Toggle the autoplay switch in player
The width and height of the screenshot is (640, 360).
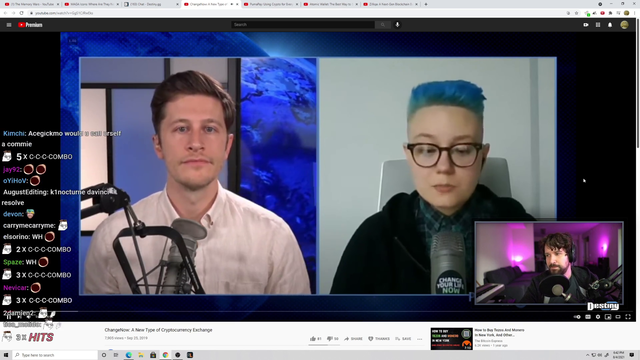577,317
